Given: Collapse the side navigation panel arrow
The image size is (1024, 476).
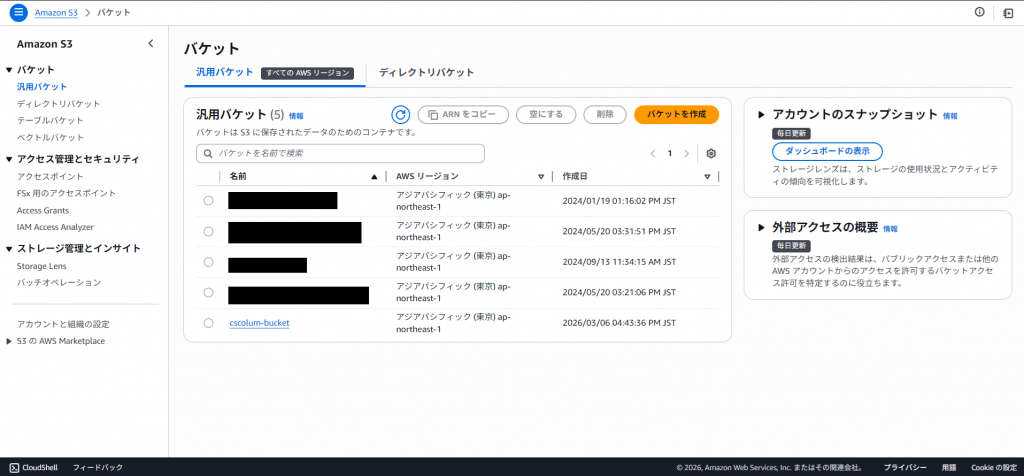Looking at the screenshot, I should pos(151,43).
